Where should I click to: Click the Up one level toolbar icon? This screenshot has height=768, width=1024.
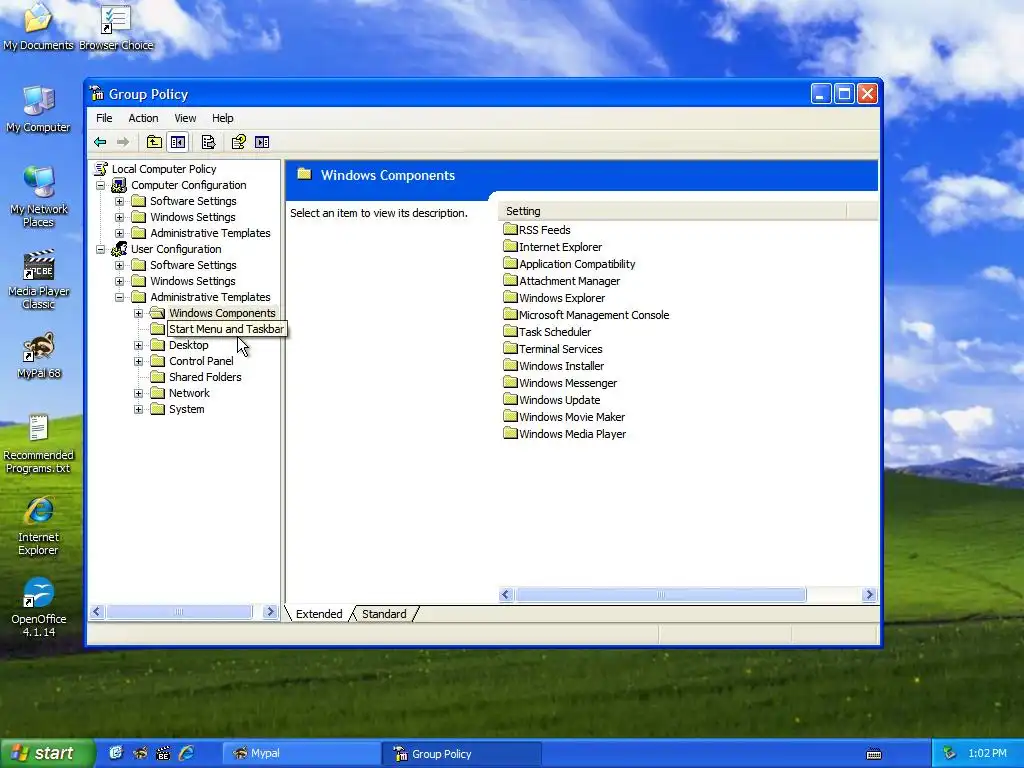(154, 142)
